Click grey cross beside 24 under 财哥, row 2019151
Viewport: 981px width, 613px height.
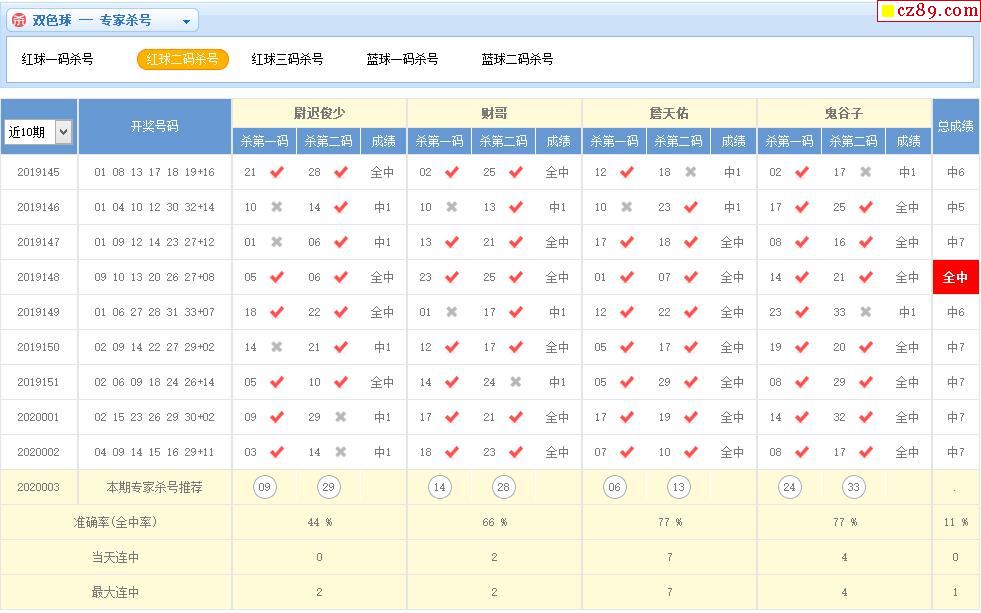point(516,382)
